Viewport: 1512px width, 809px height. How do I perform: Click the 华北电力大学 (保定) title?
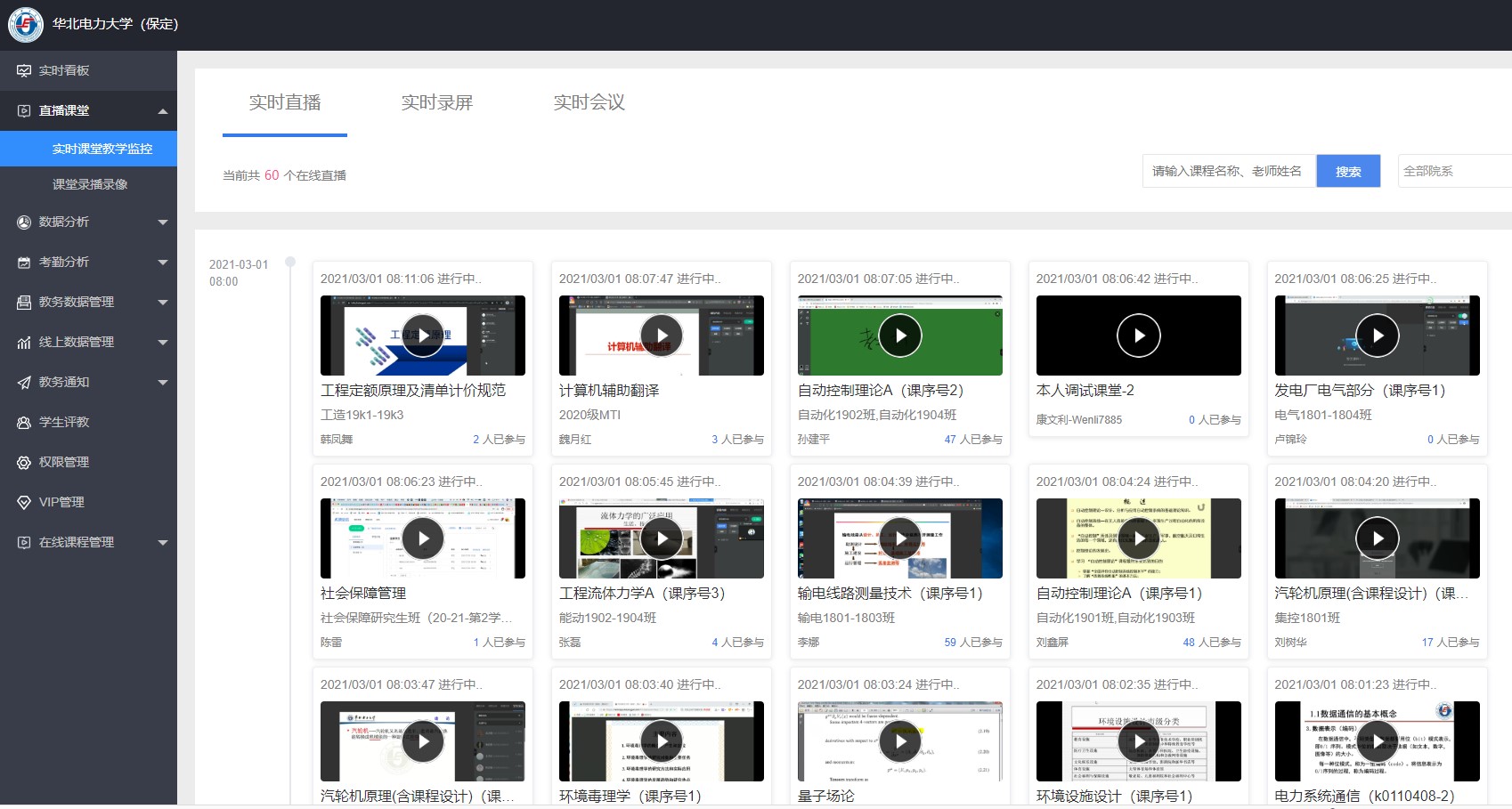[116, 24]
